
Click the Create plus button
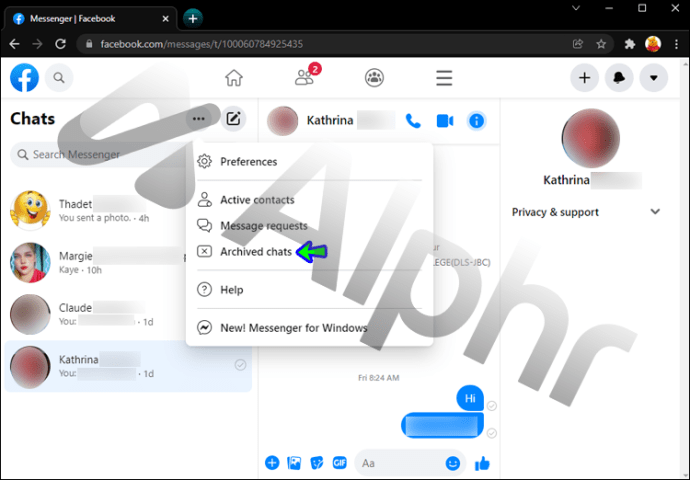point(584,78)
